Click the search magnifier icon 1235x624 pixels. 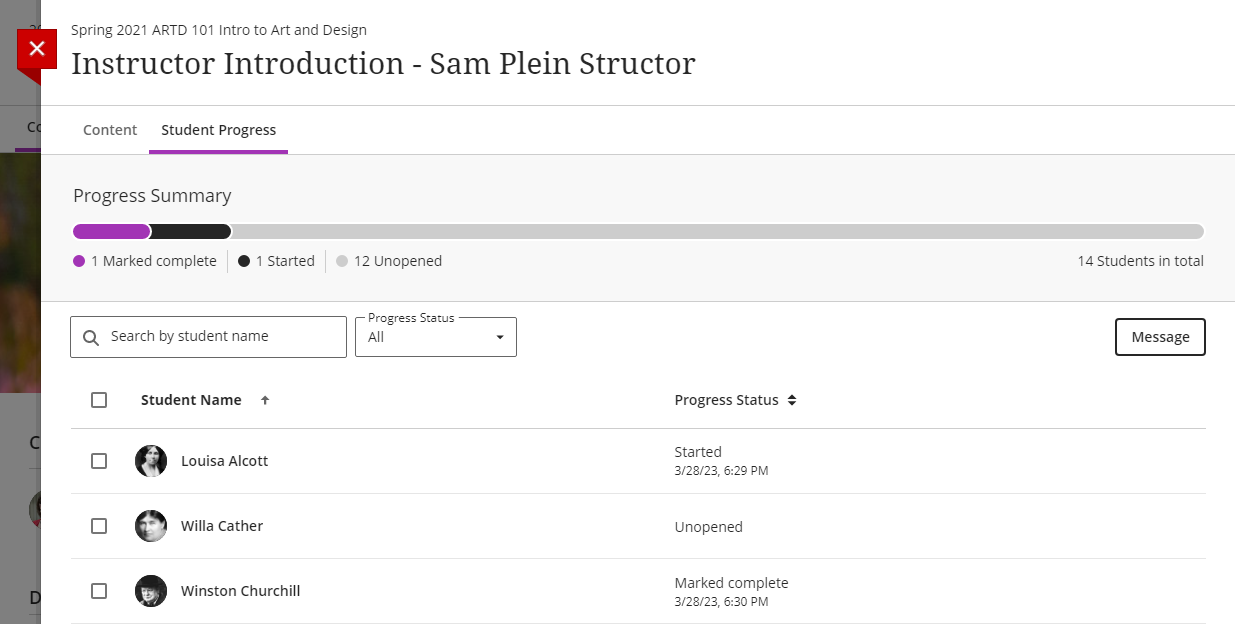(91, 338)
